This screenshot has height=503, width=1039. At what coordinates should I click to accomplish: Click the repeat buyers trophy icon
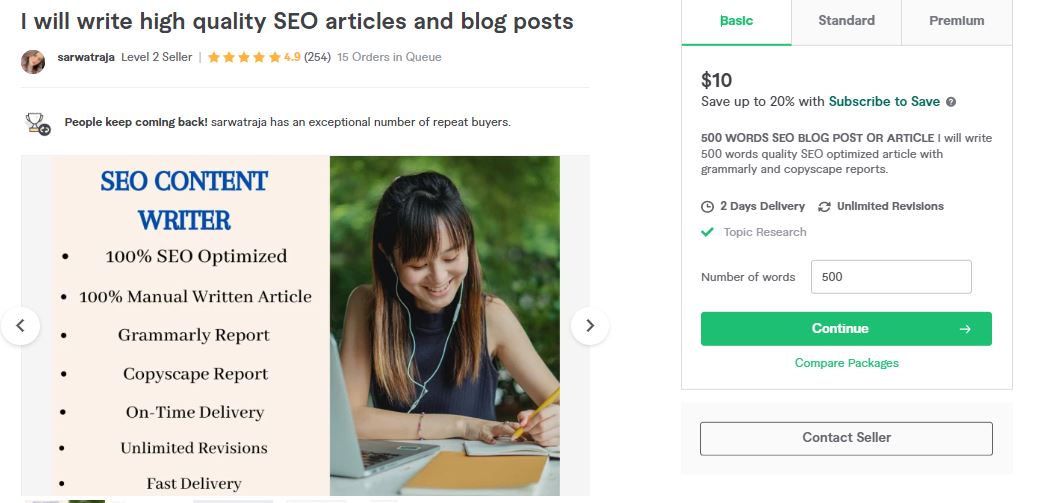coord(38,123)
